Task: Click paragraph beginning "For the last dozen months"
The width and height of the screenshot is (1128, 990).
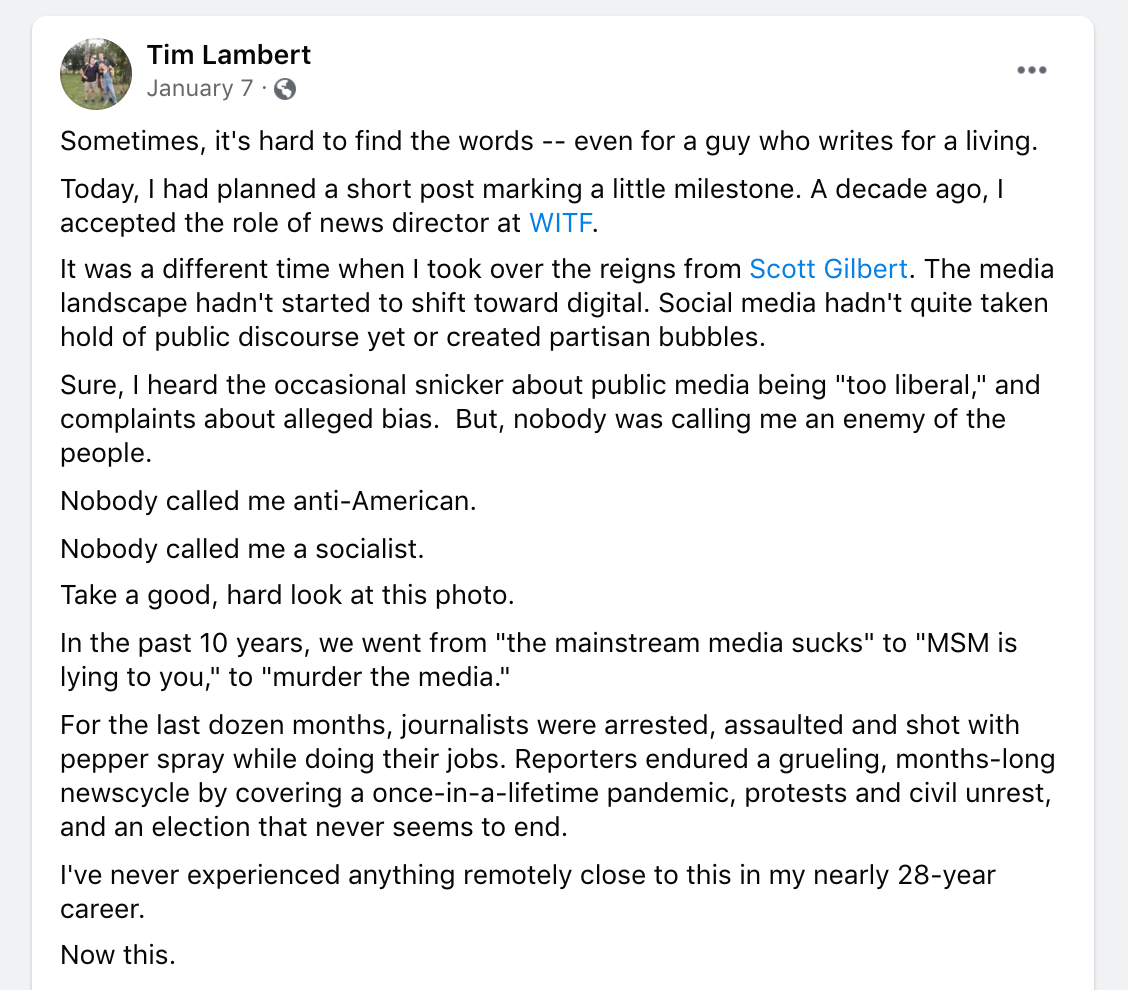Action: [x=558, y=776]
